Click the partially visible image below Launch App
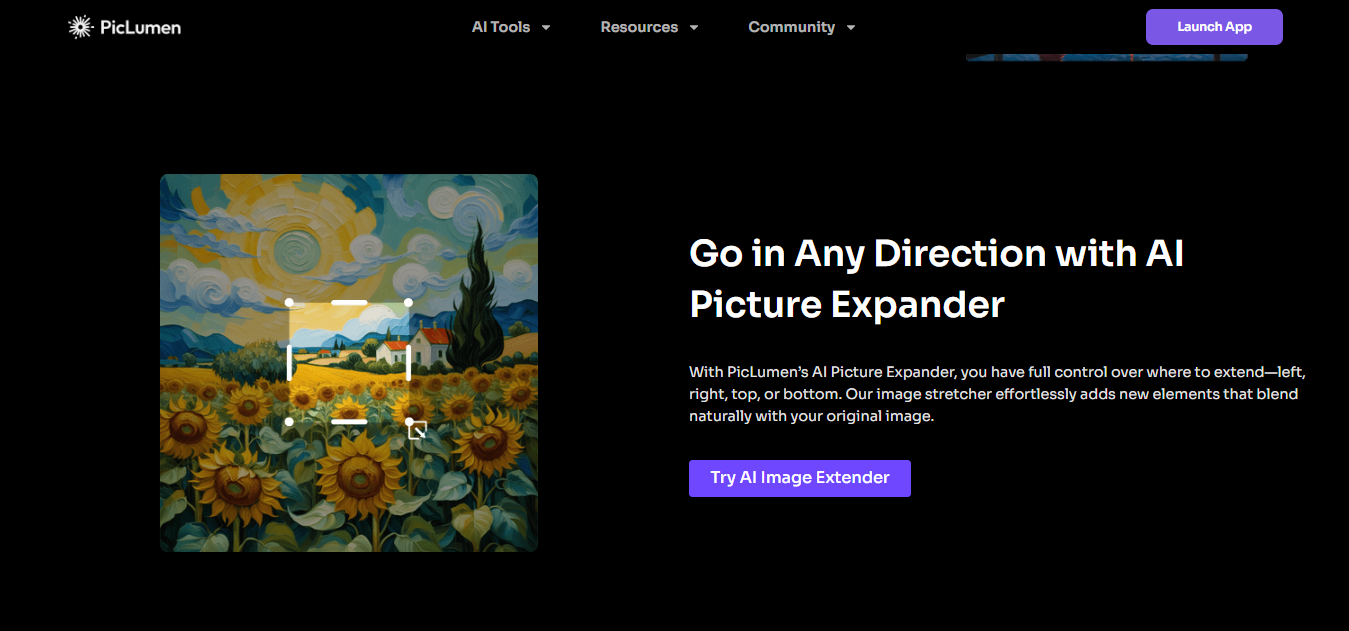Image resolution: width=1349 pixels, height=631 pixels. tap(1106, 56)
